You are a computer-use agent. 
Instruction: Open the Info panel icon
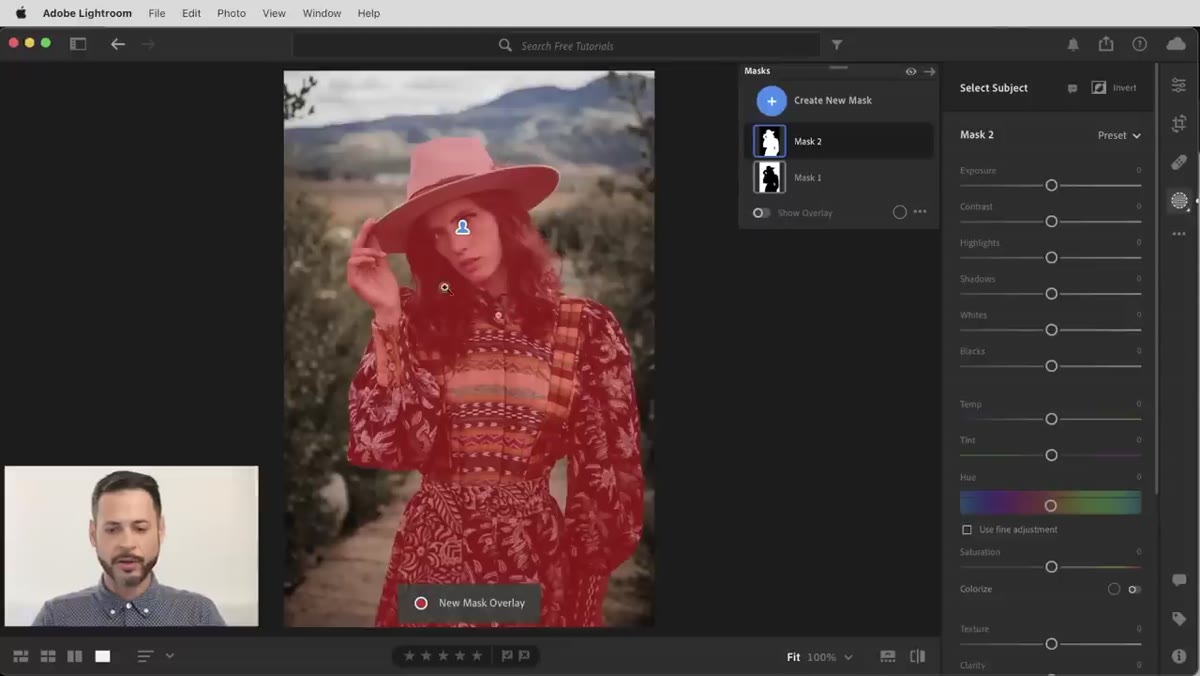point(1179,656)
